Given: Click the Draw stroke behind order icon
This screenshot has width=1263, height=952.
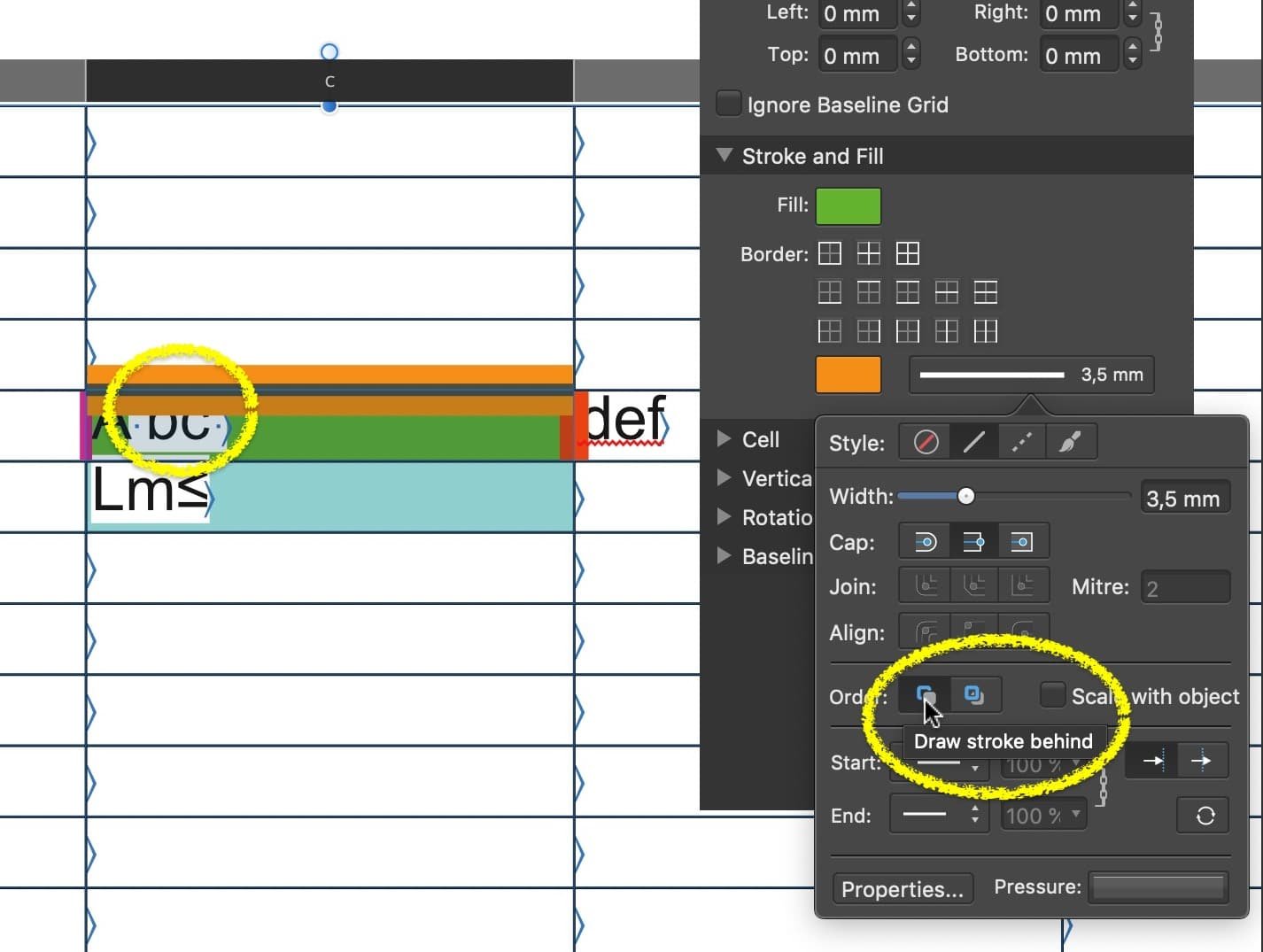Looking at the screenshot, I should coord(924,695).
